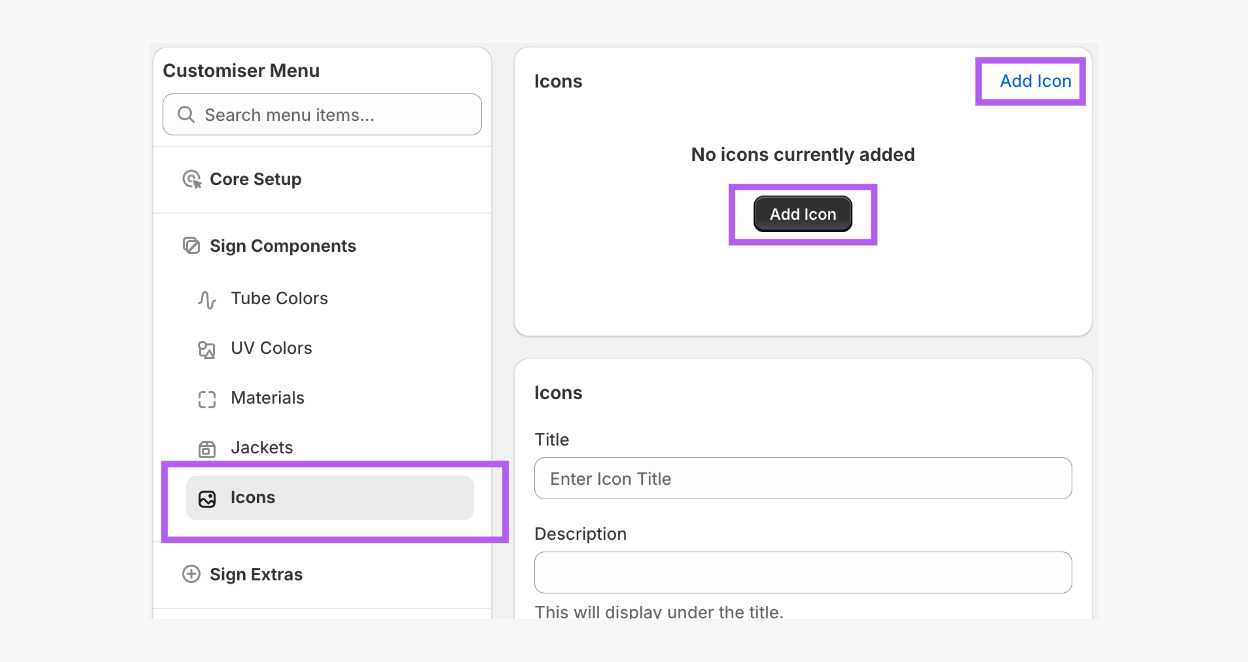1248x662 pixels.
Task: Click the blue Add Icon link
Action: pos(1035,81)
